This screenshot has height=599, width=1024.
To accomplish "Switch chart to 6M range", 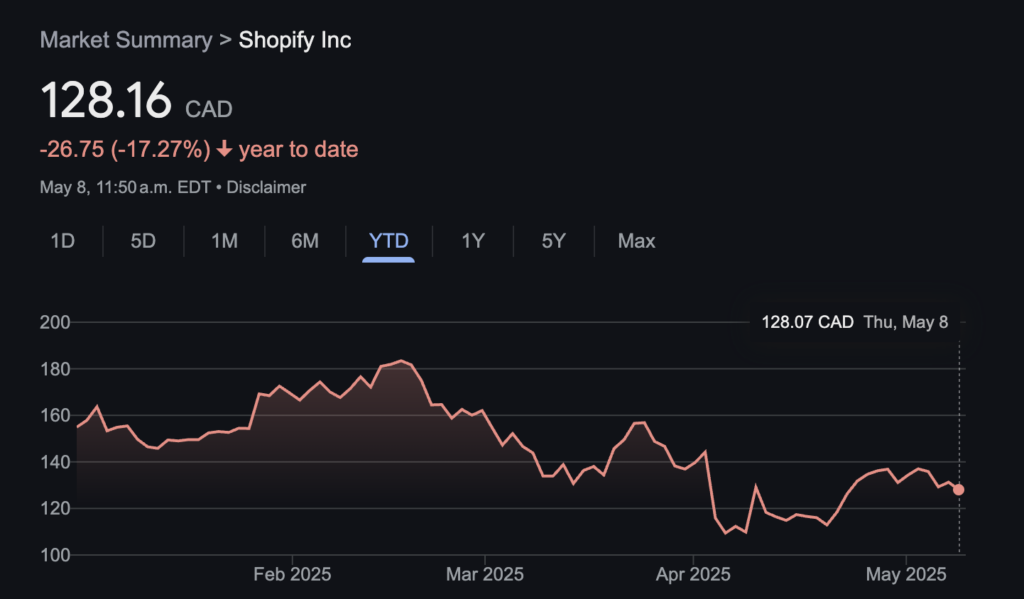I will click(305, 241).
